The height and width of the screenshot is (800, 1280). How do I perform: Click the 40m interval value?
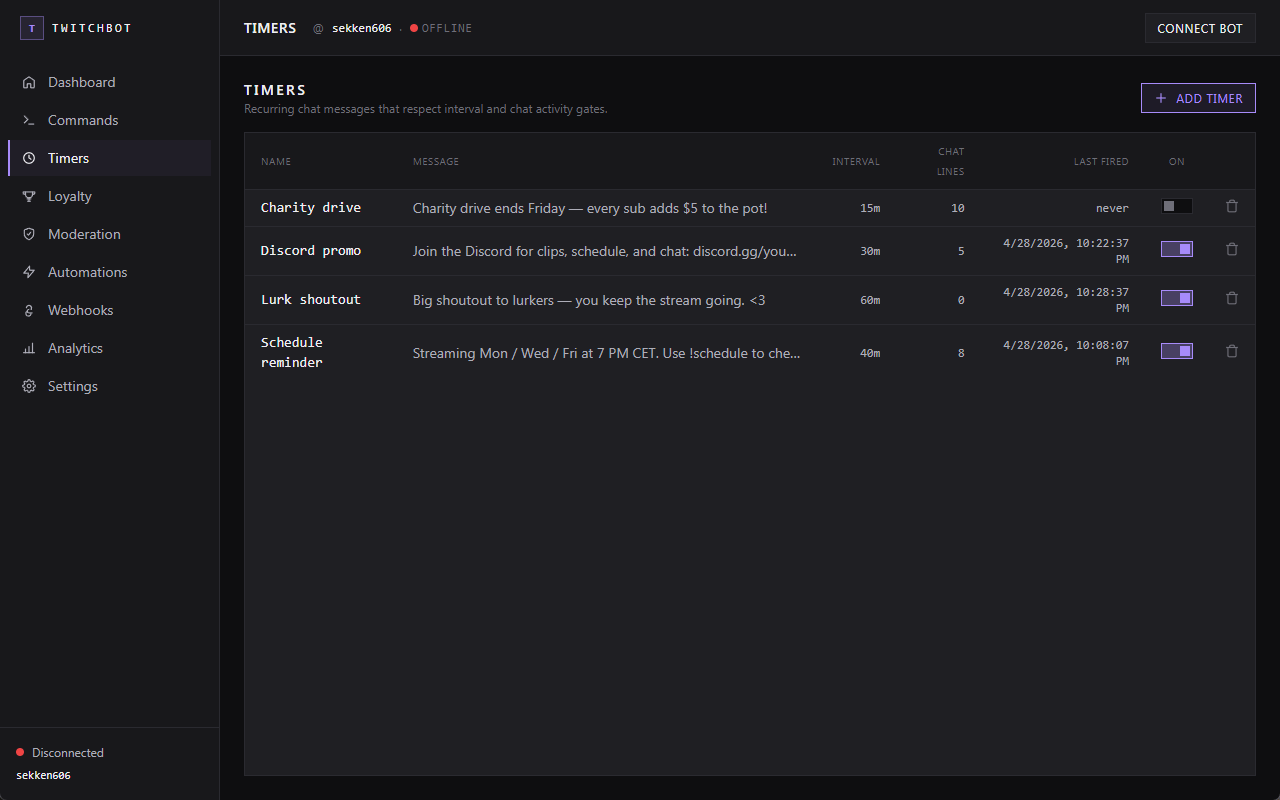coord(870,353)
